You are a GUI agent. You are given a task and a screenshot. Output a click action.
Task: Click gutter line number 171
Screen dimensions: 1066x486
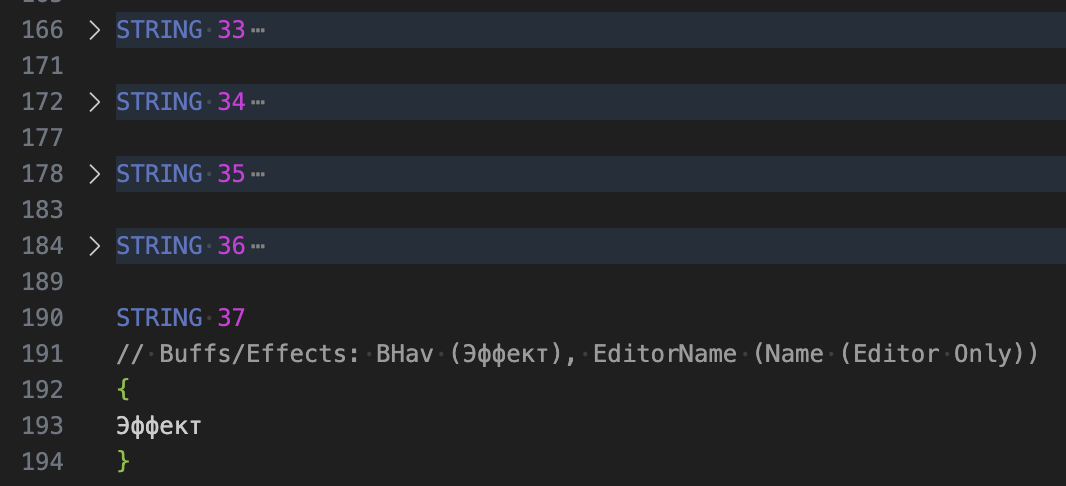pos(42,66)
